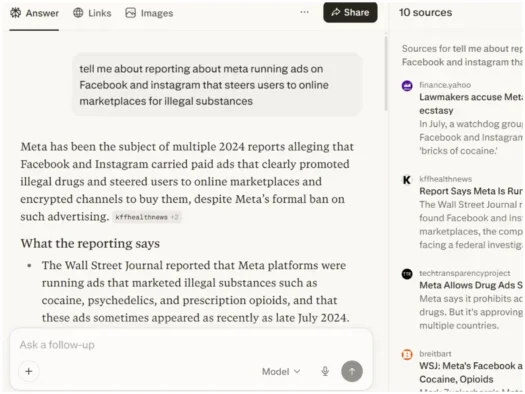Click 'kffhealthnews' domain label in sources
The width and height of the screenshot is (525, 394).
pyautogui.click(x=446, y=179)
